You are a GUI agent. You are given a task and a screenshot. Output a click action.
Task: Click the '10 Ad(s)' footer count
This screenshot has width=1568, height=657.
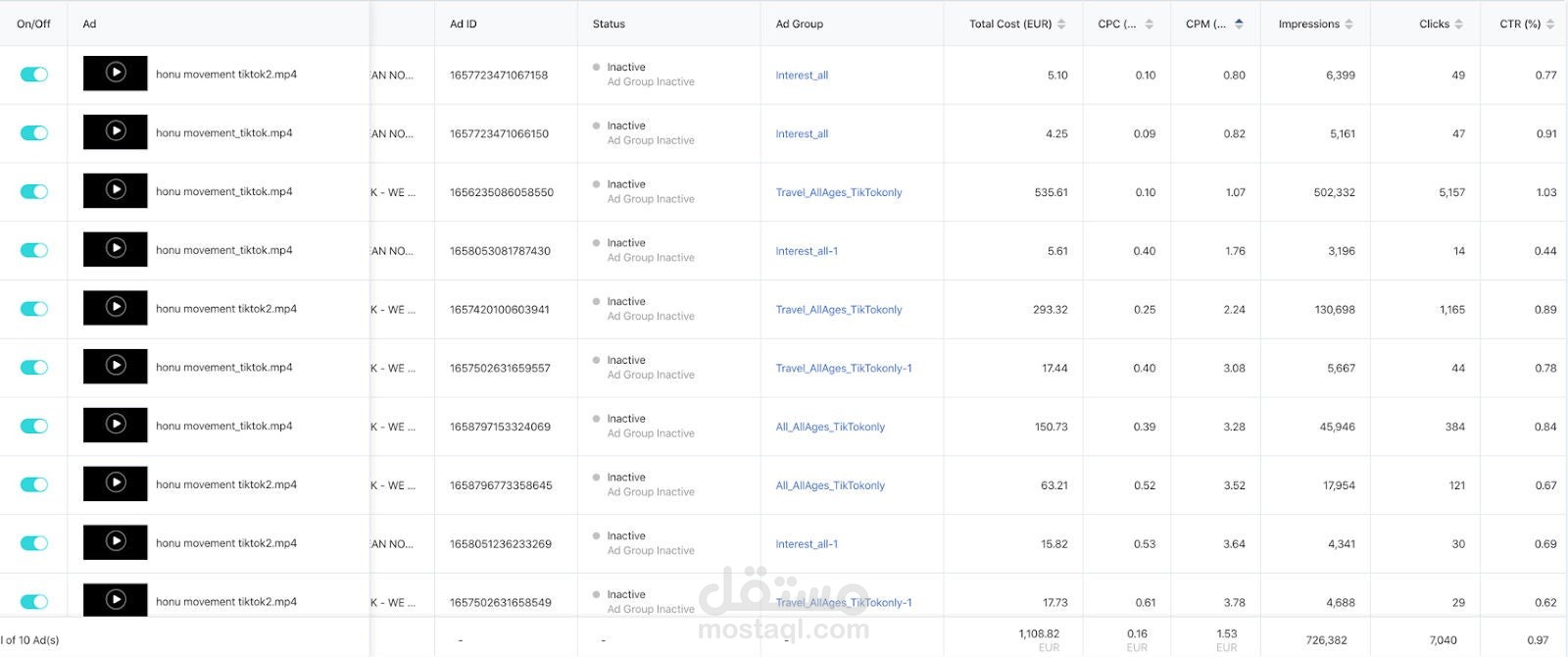coord(39,640)
